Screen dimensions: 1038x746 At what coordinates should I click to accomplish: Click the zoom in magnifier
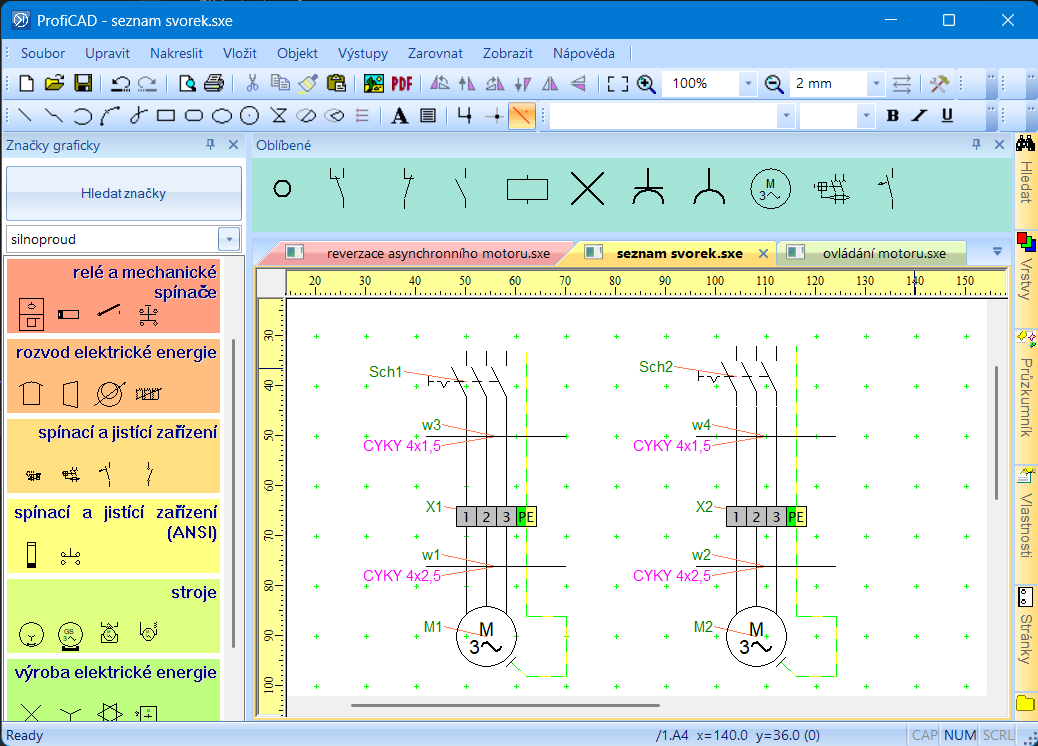646,83
